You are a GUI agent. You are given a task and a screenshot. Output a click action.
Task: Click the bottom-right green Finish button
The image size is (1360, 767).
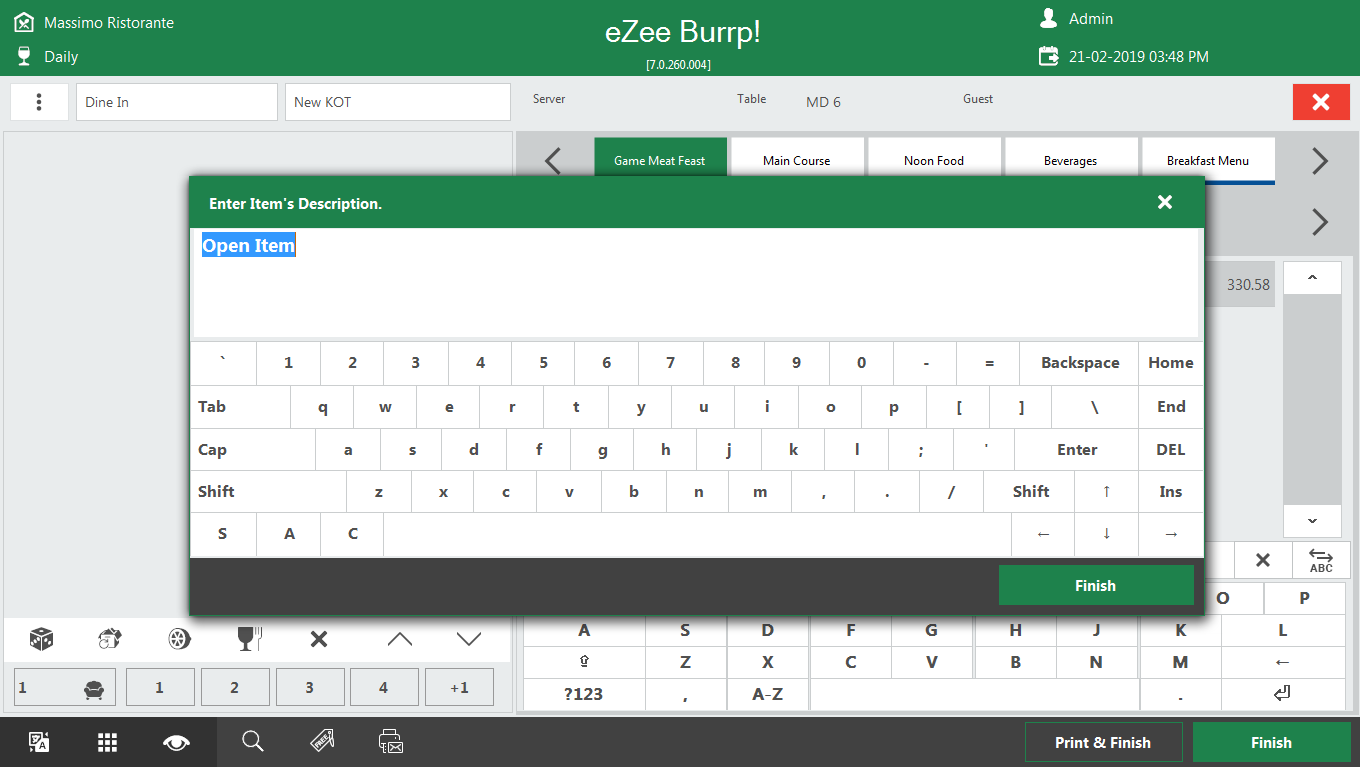click(x=1271, y=743)
